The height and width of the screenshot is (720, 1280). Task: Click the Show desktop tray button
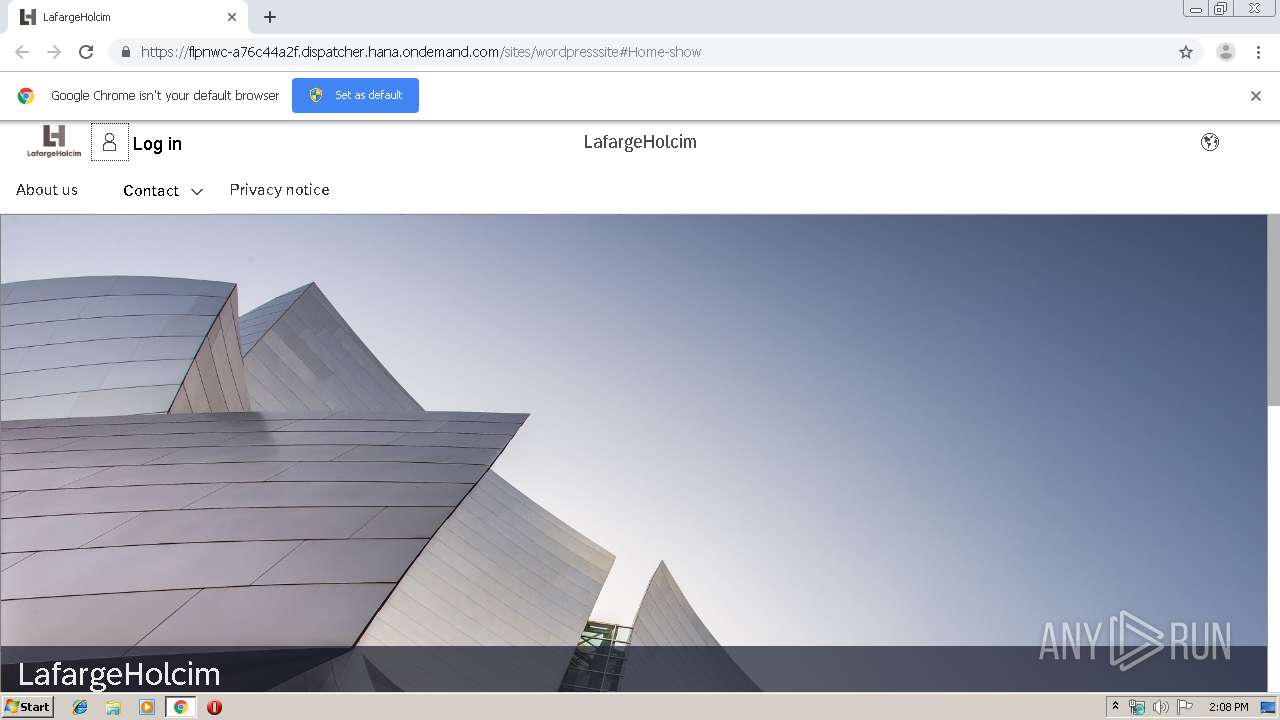pyautogui.click(x=1268, y=707)
